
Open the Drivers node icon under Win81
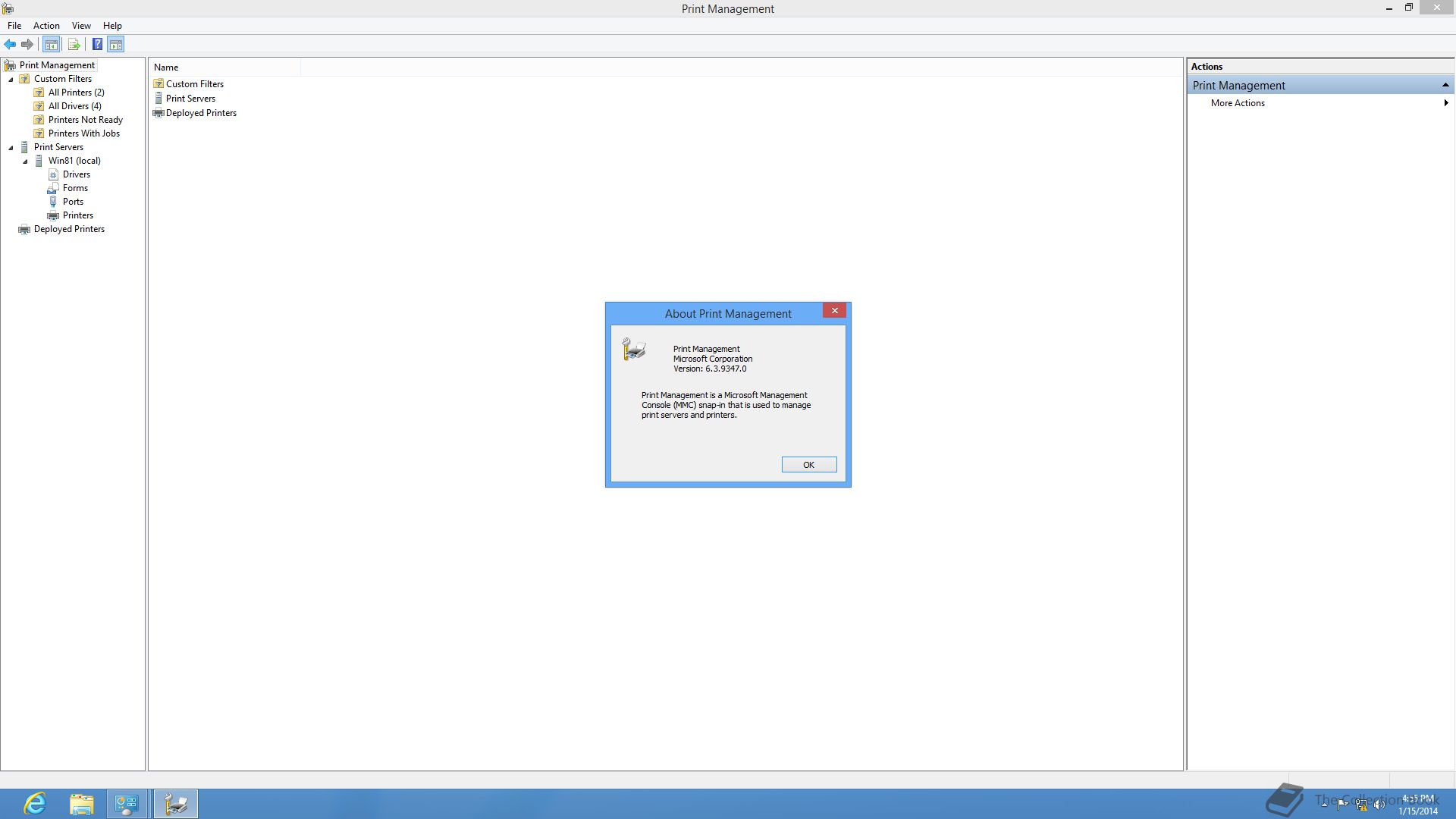coord(53,174)
